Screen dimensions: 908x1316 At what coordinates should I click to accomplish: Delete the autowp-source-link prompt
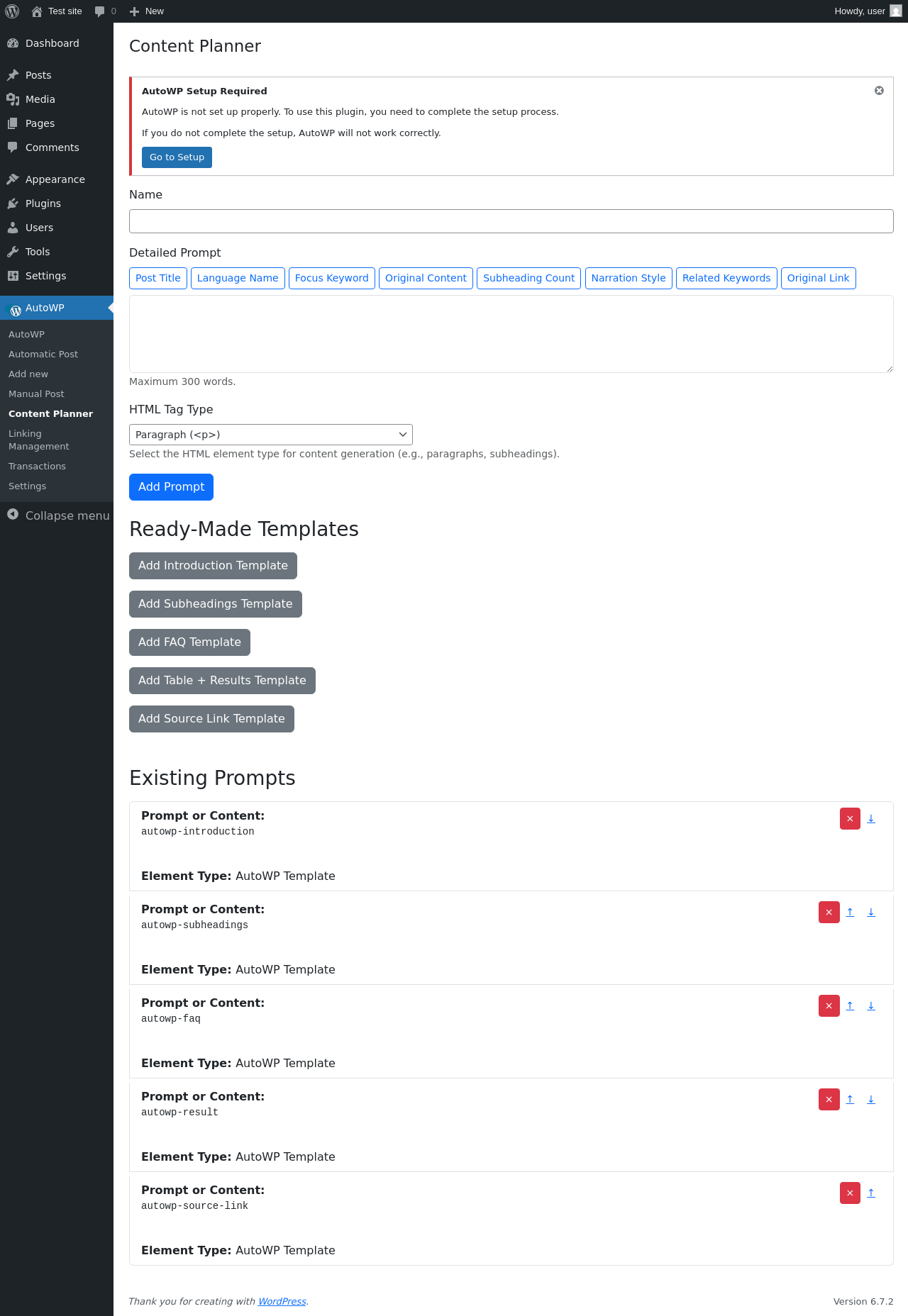point(850,1193)
